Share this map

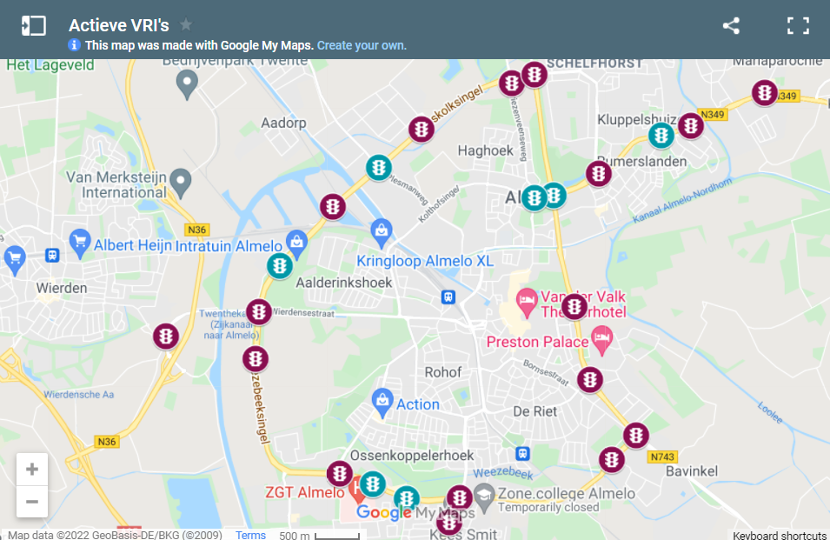click(731, 25)
